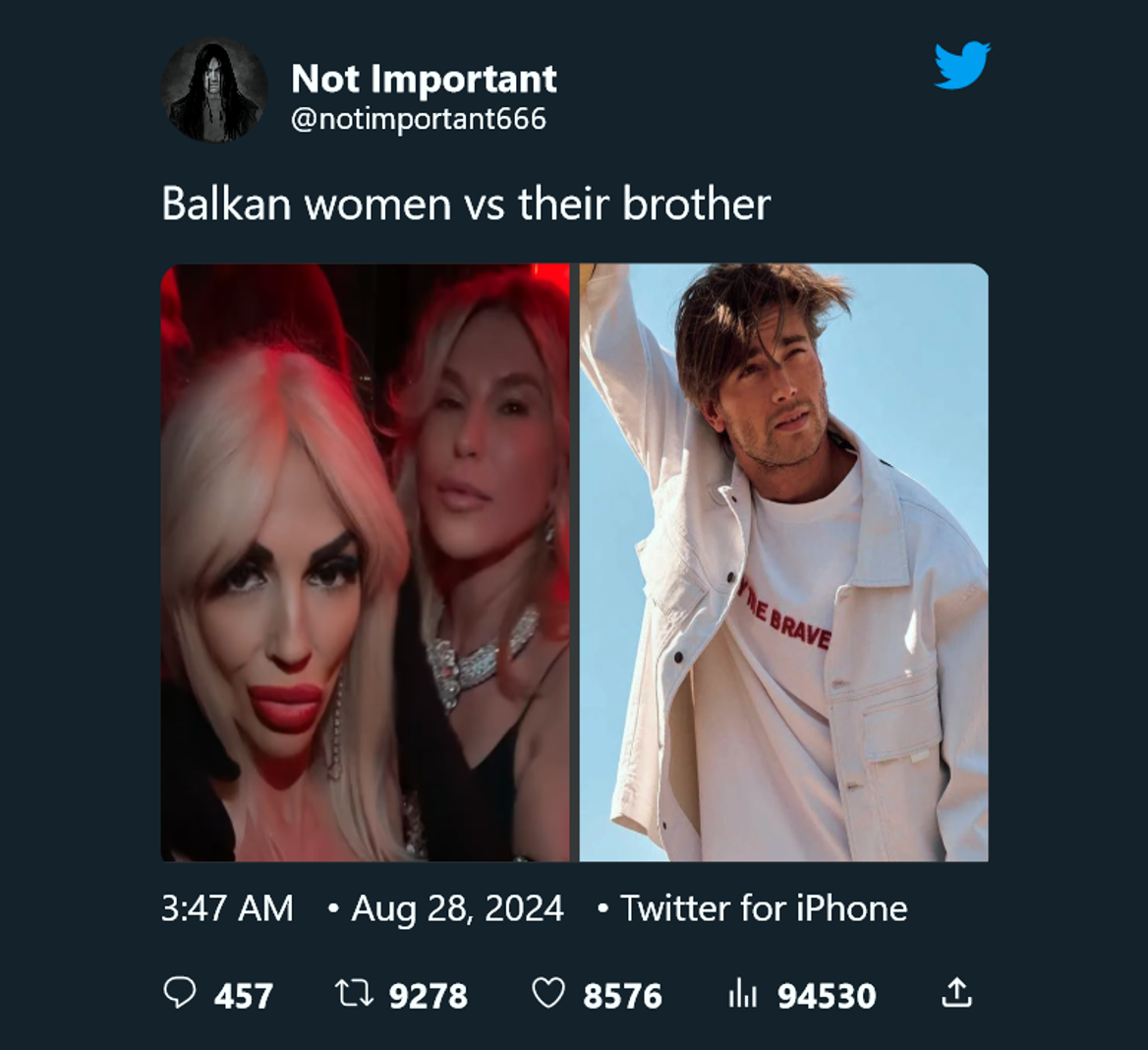Click the blue Twitter bird logo
1148x1050 pixels.
click(x=962, y=66)
